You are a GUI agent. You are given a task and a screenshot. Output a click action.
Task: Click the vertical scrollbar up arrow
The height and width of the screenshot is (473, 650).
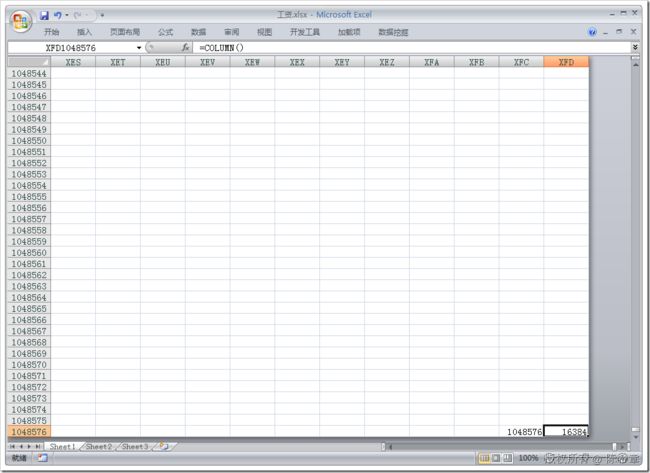coord(635,65)
